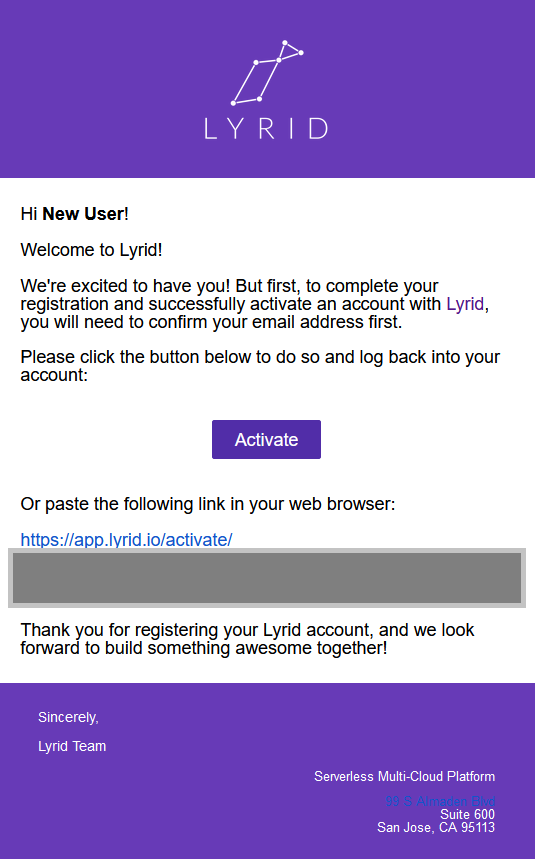
Task: Click the Sincerely, closing text
Action: (68, 717)
